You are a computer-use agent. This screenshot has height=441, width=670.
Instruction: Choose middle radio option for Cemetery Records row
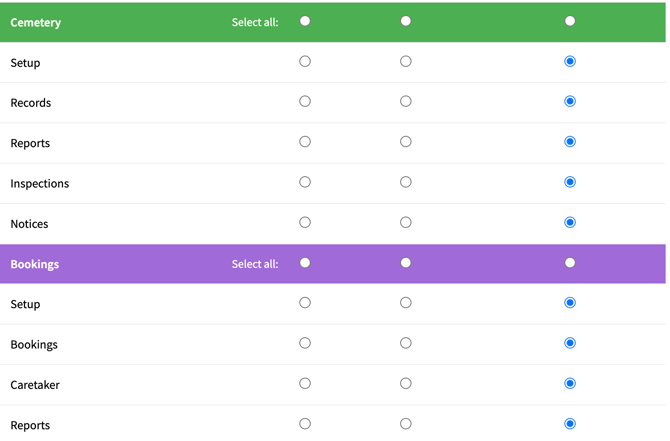(405, 102)
